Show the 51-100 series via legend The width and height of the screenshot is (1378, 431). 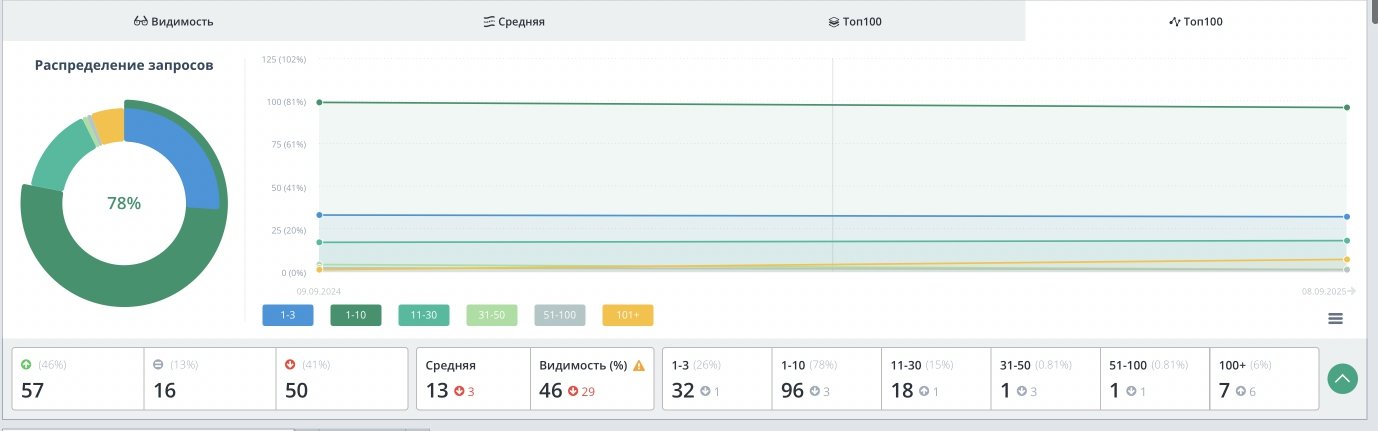(x=559, y=315)
